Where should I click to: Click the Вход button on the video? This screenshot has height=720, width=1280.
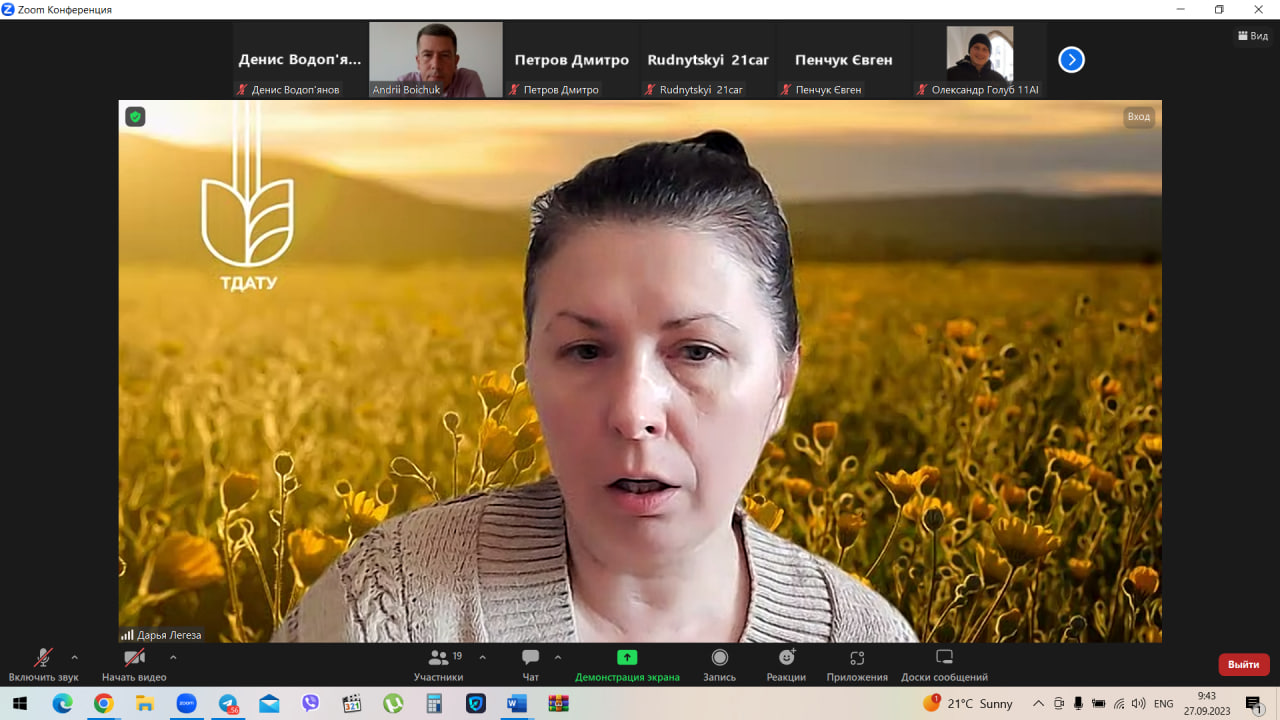coord(1139,117)
